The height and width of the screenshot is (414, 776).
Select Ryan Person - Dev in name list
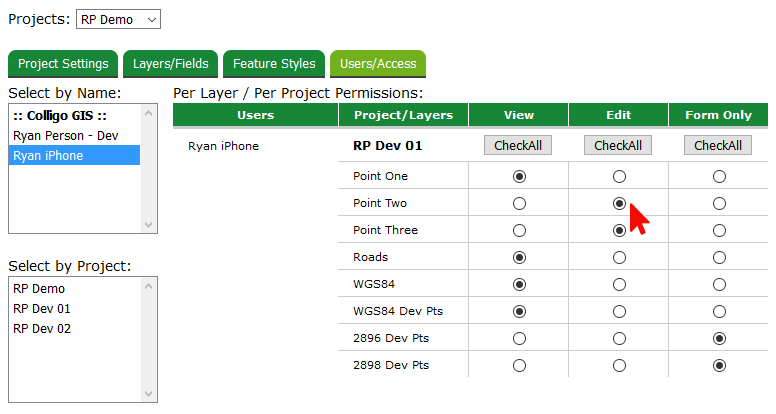(61, 135)
